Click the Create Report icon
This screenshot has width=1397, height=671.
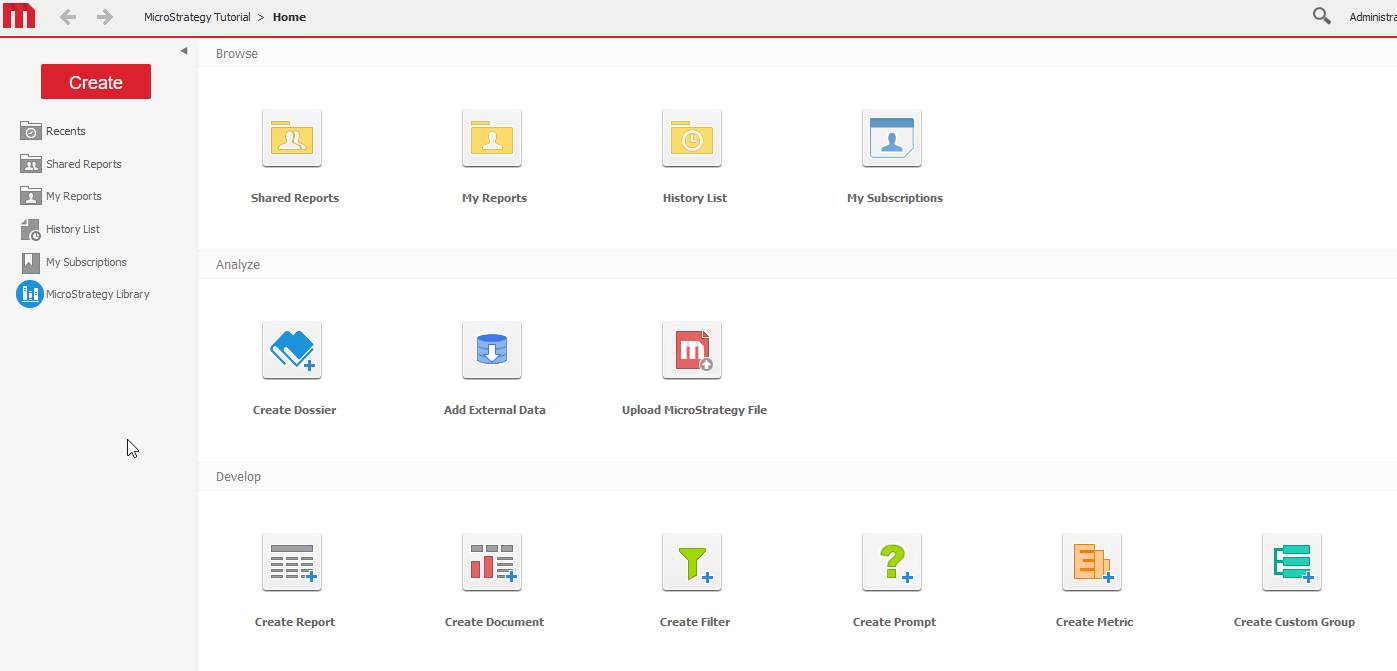pyautogui.click(x=292, y=562)
